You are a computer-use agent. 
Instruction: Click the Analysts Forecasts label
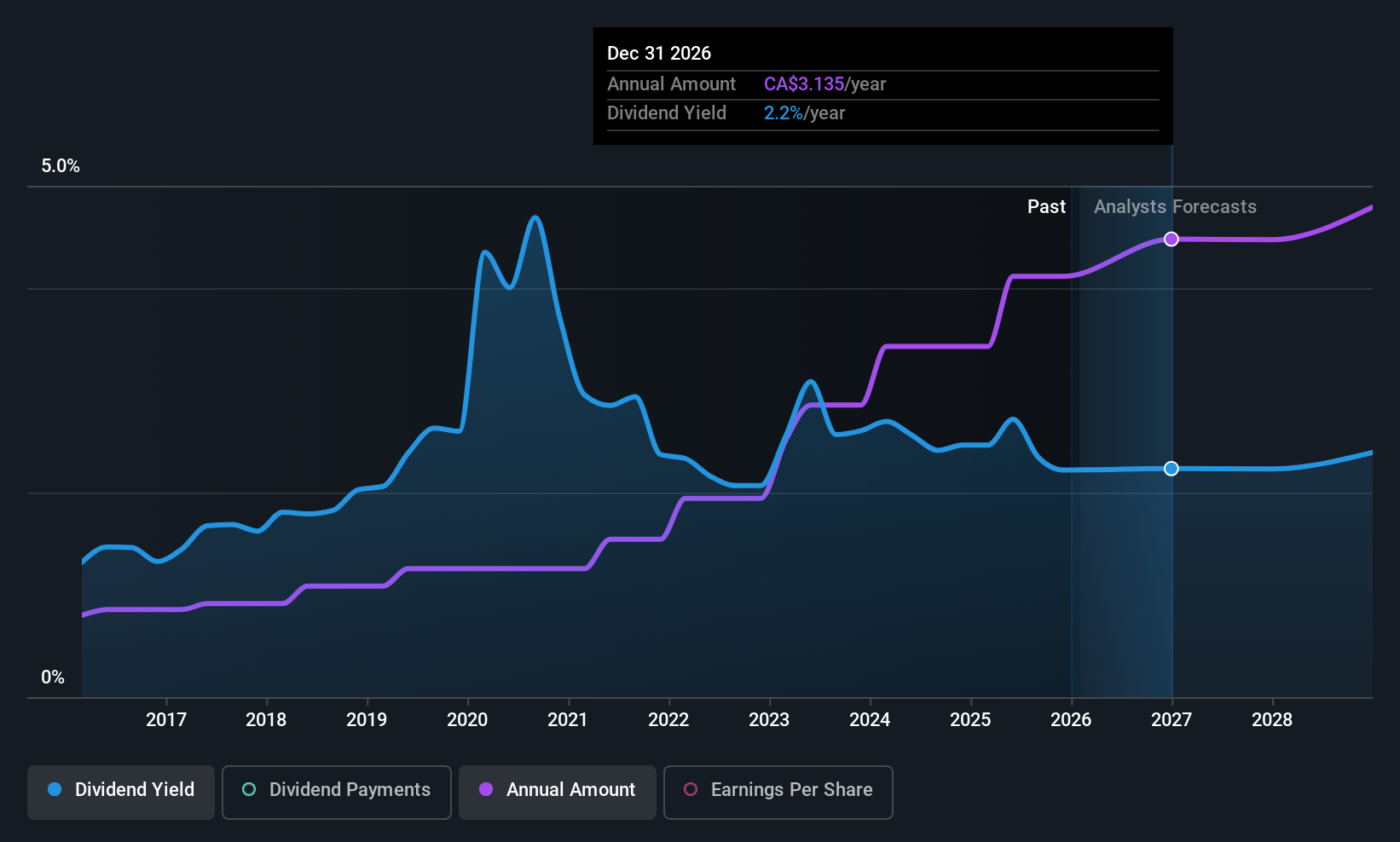1175,206
